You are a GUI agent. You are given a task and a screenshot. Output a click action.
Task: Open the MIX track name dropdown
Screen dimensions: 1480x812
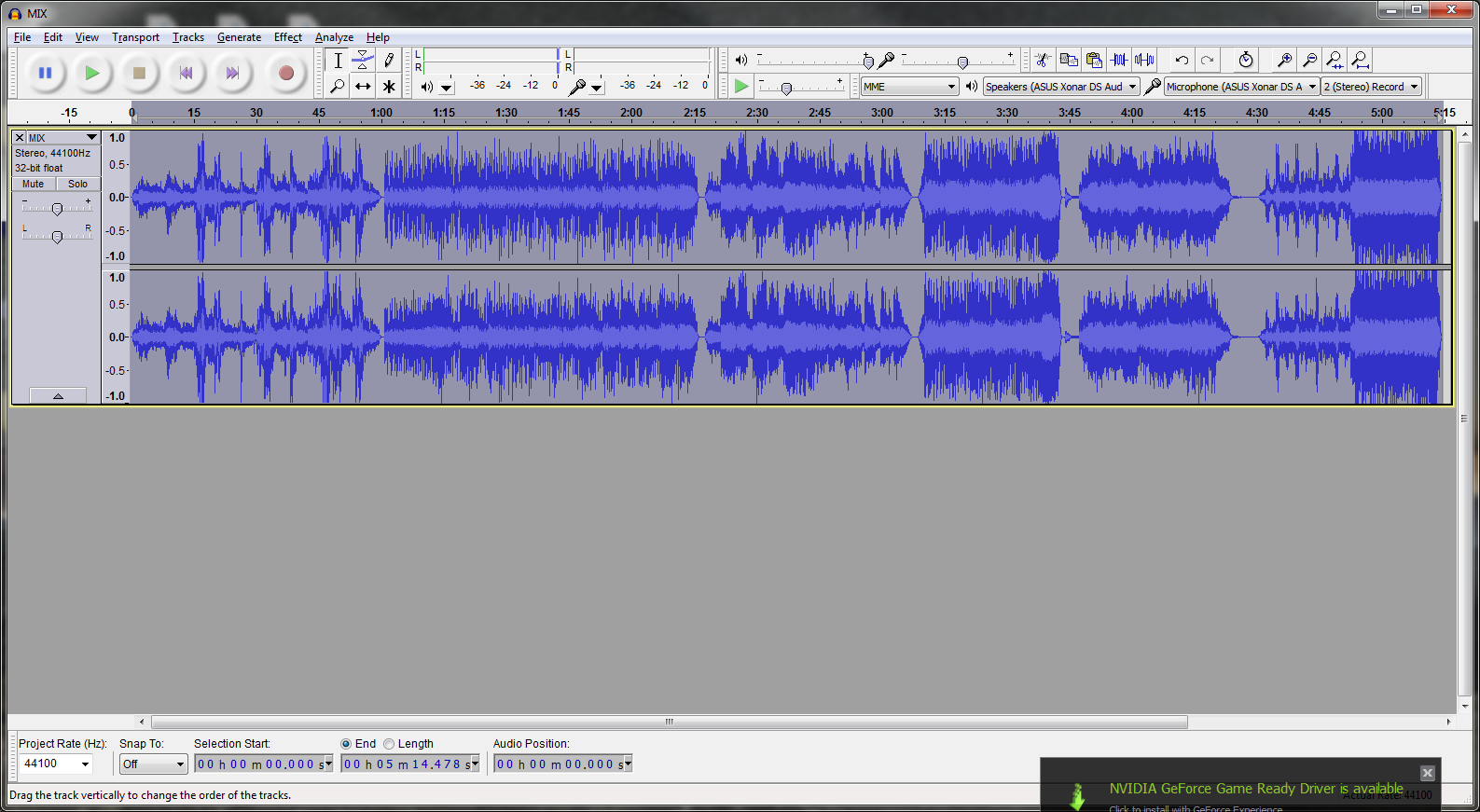coord(62,137)
